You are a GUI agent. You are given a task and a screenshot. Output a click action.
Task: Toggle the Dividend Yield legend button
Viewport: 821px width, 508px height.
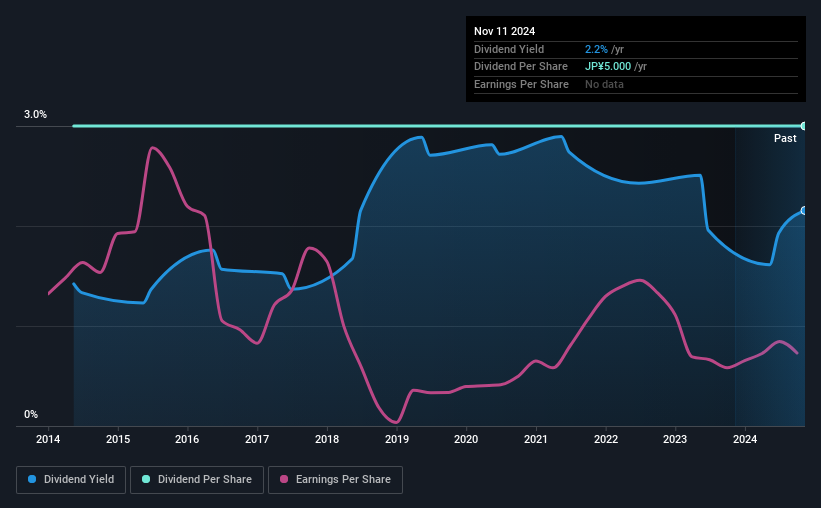pyautogui.click(x=71, y=480)
